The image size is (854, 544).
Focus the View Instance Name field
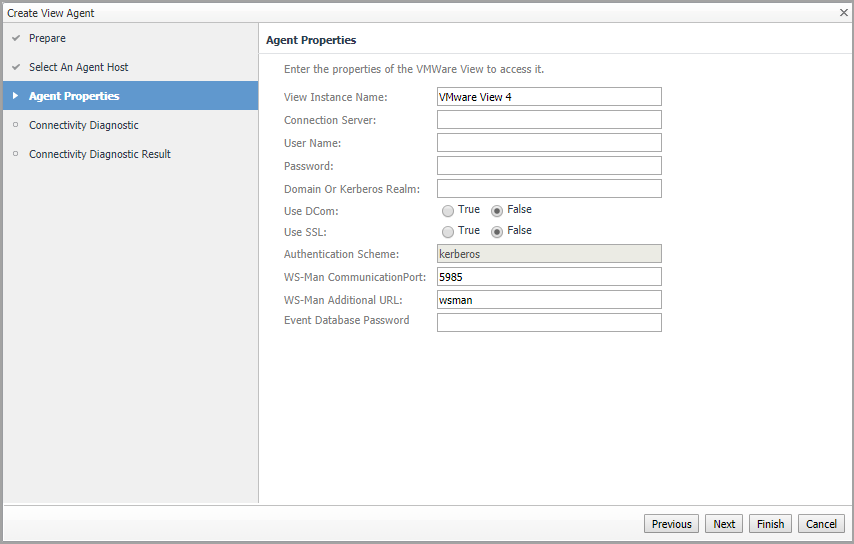pos(549,97)
